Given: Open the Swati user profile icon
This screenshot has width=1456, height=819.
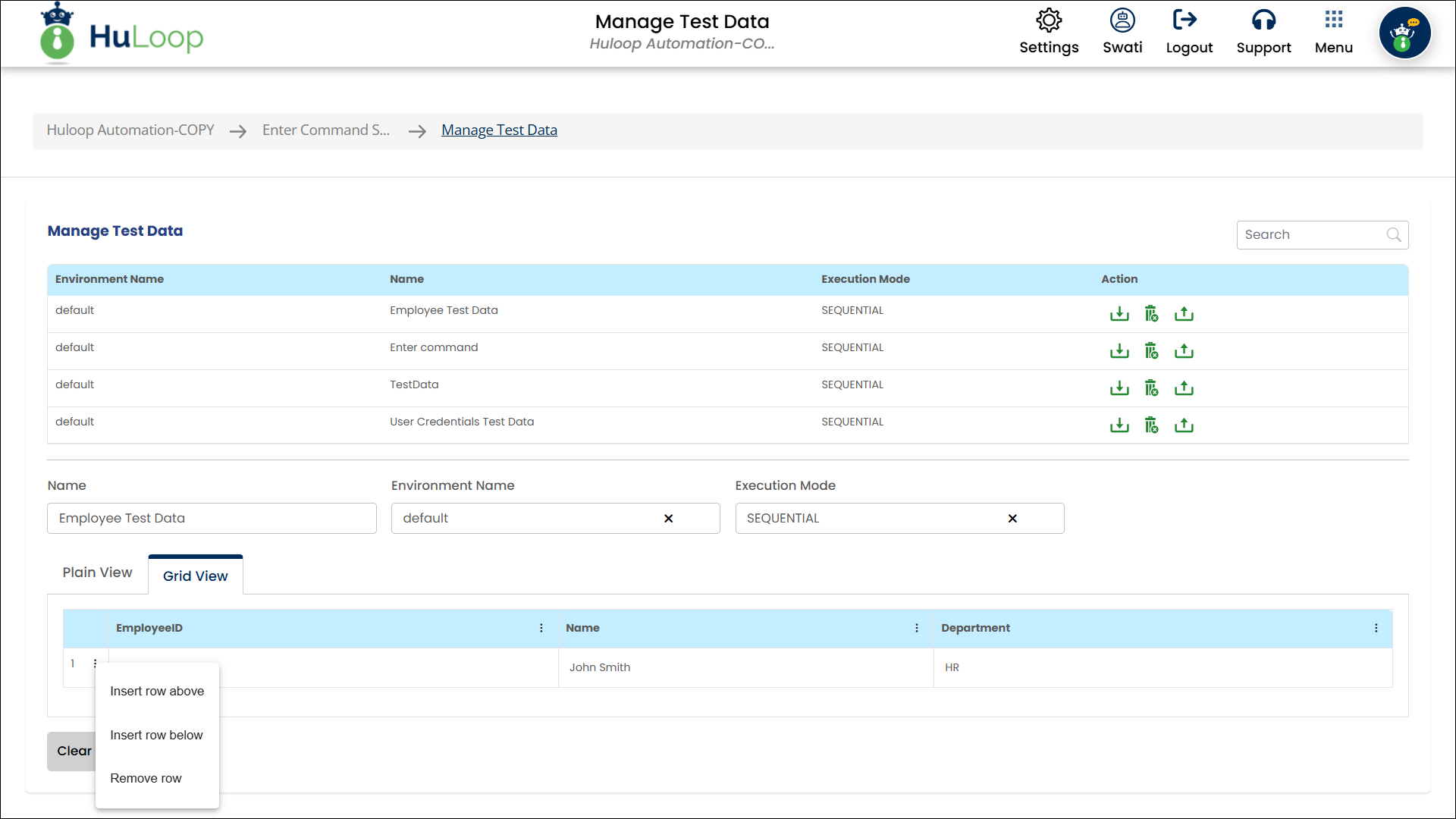Looking at the screenshot, I should tap(1122, 20).
